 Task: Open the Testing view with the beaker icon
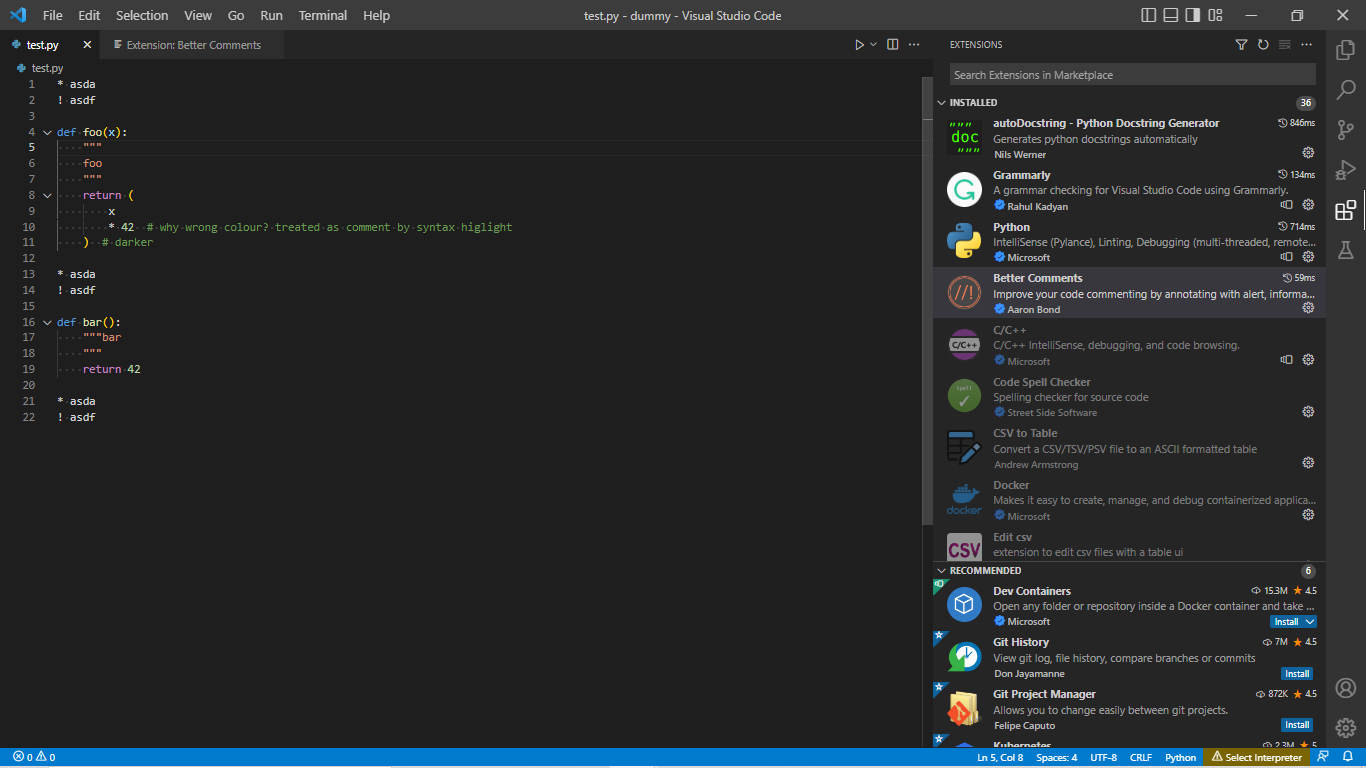pos(1345,250)
